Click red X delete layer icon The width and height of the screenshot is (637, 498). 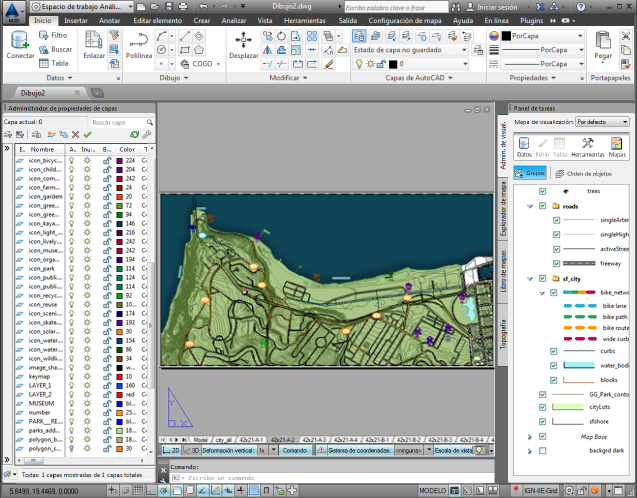click(75, 135)
